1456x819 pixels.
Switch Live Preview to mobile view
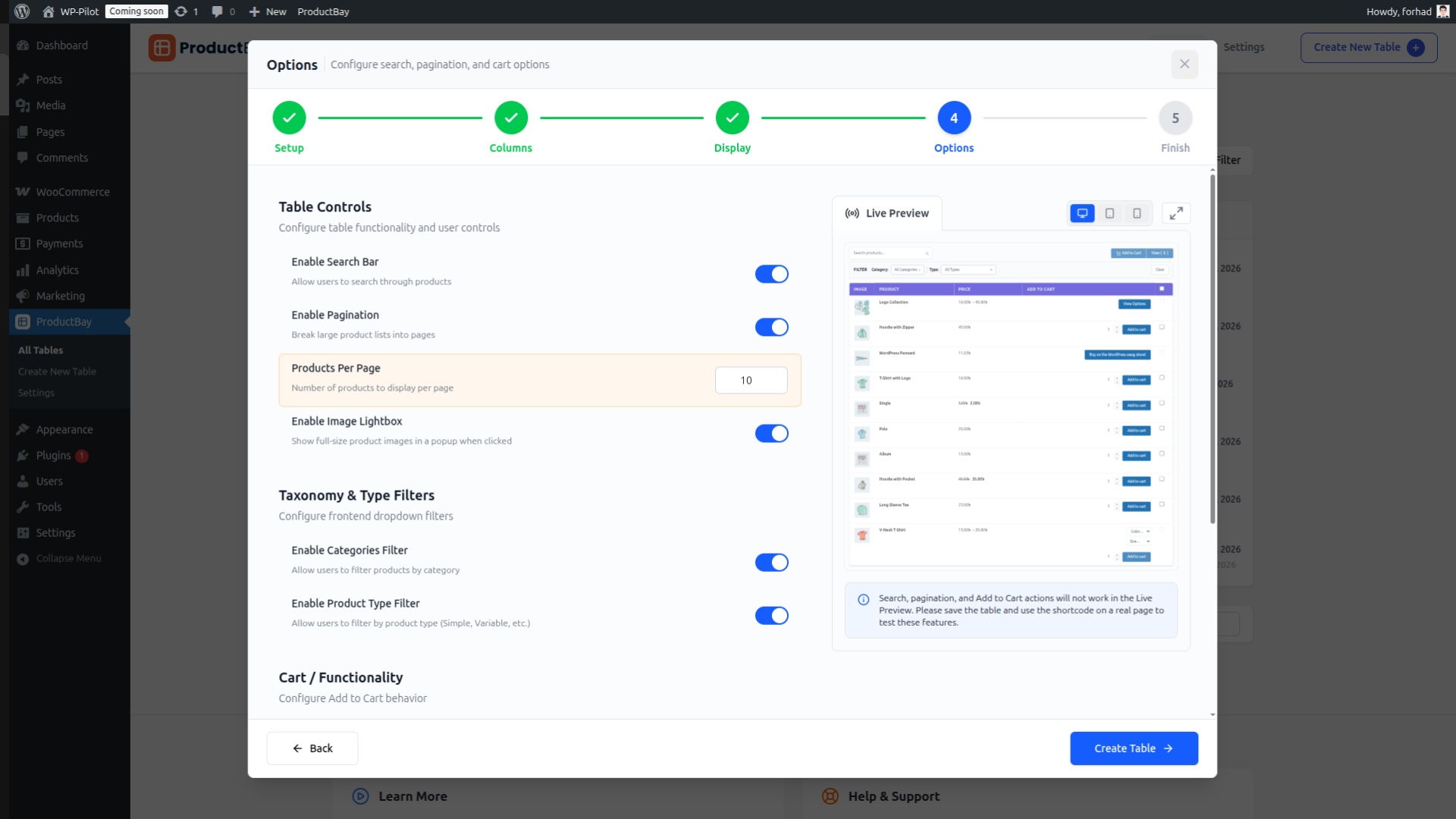click(x=1137, y=213)
